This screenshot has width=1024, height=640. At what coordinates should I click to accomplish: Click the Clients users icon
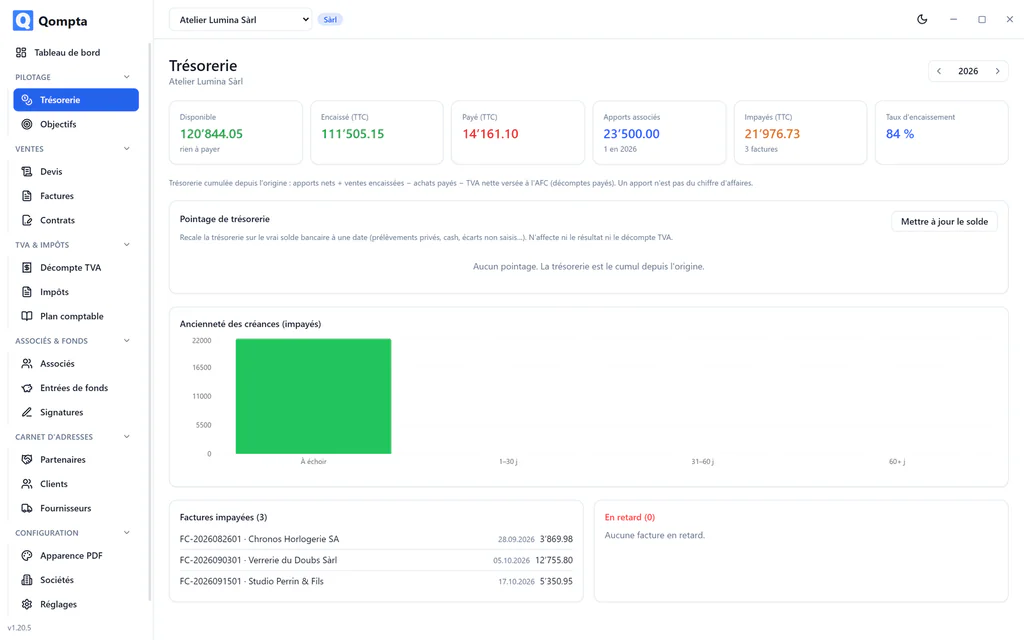[27, 484]
